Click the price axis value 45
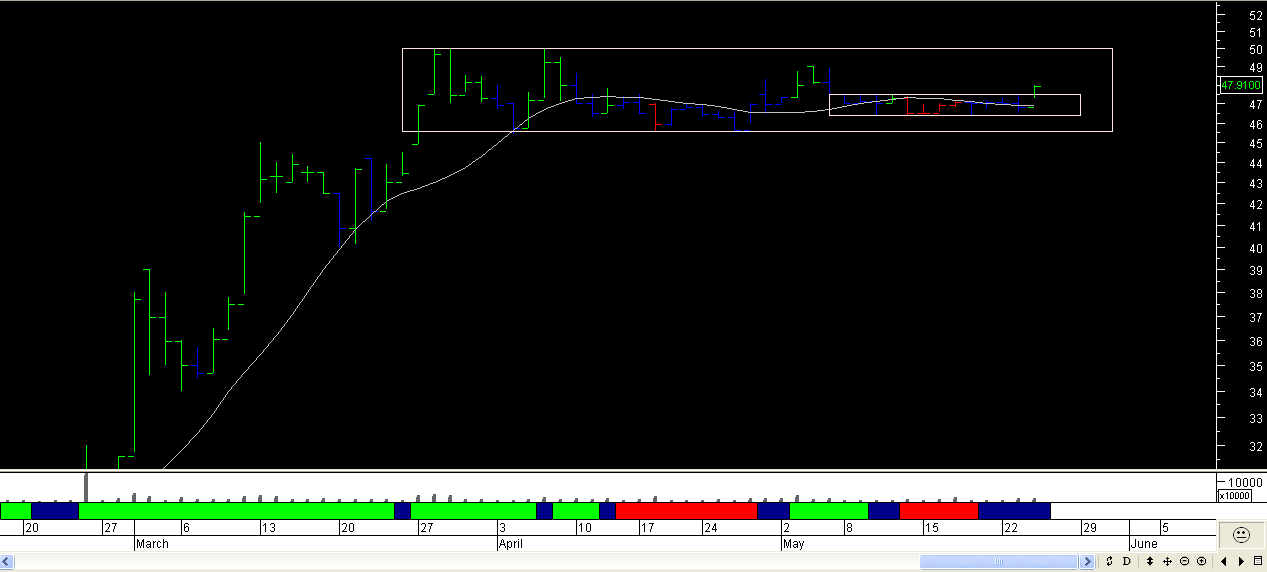The image size is (1267, 572). click(x=1255, y=144)
